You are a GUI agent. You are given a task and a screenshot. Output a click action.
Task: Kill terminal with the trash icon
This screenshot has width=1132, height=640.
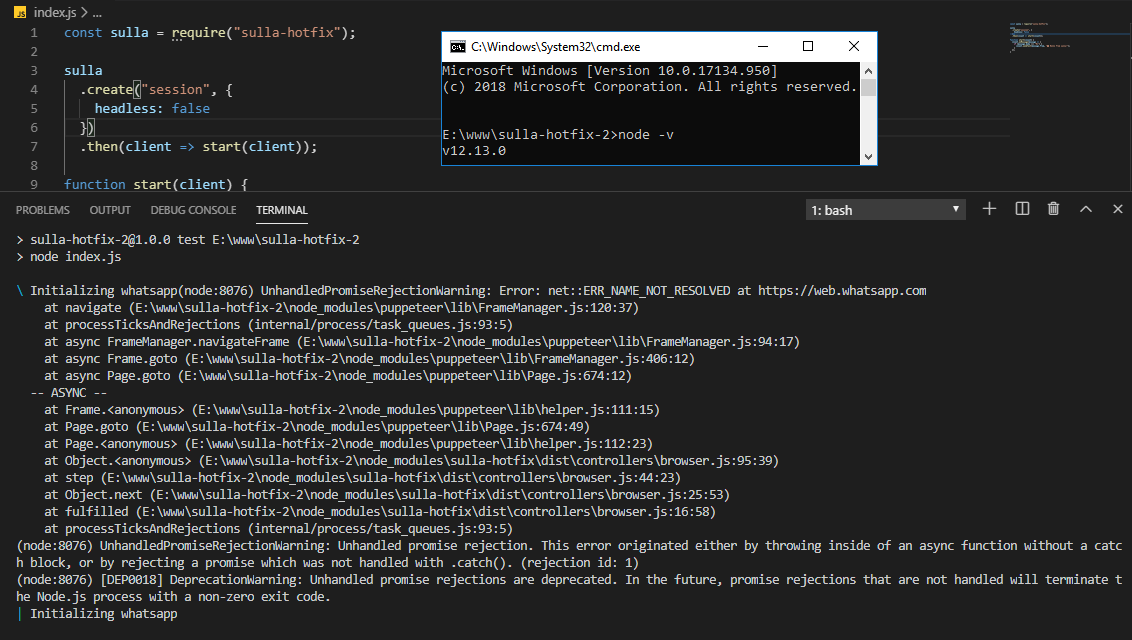tap(1053, 209)
